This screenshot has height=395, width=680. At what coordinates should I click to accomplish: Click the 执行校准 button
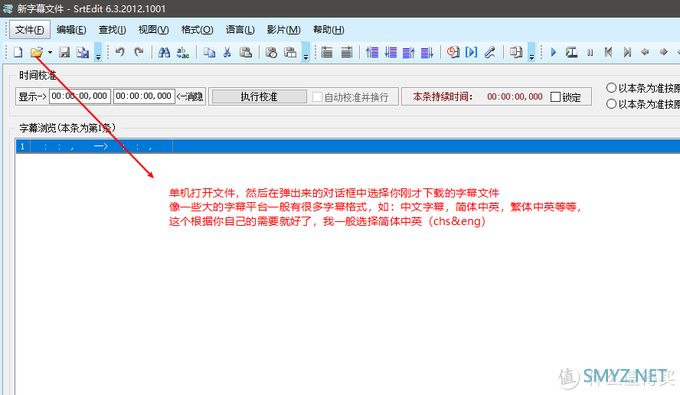pyautogui.click(x=259, y=96)
